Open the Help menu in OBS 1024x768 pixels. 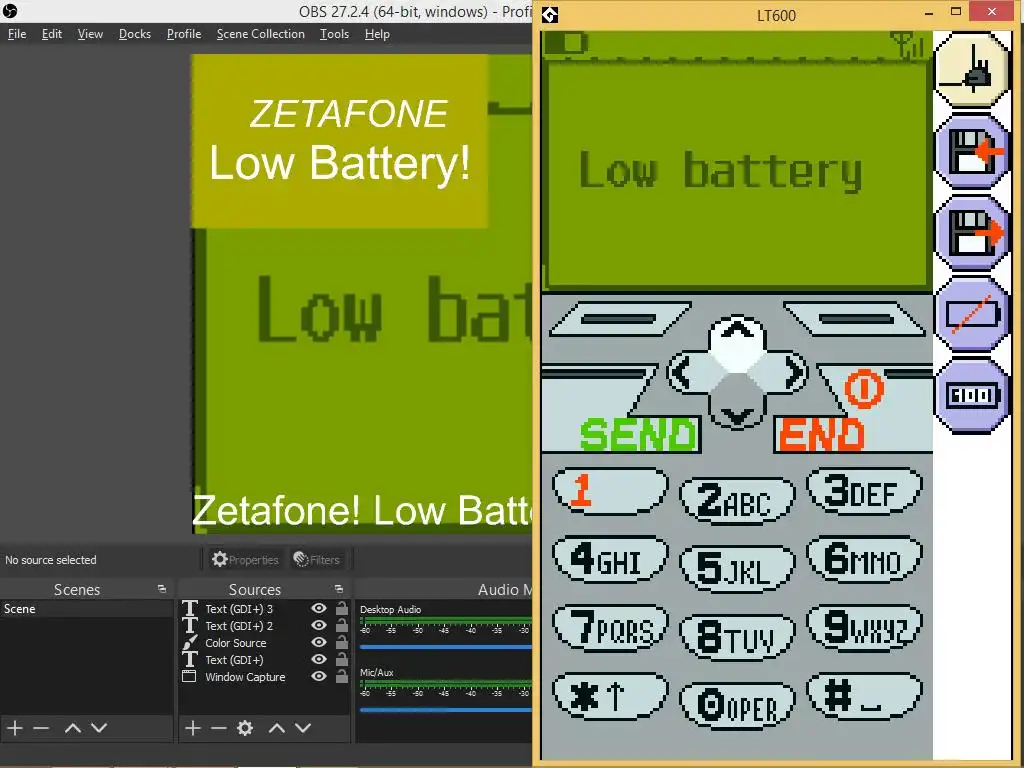(x=377, y=34)
